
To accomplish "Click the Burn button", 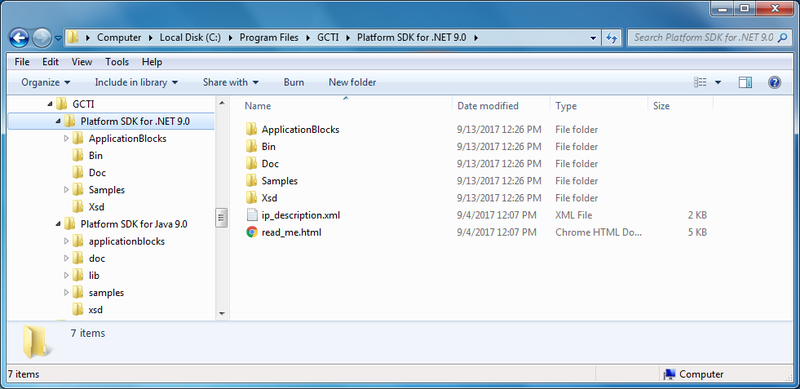I will pos(294,82).
